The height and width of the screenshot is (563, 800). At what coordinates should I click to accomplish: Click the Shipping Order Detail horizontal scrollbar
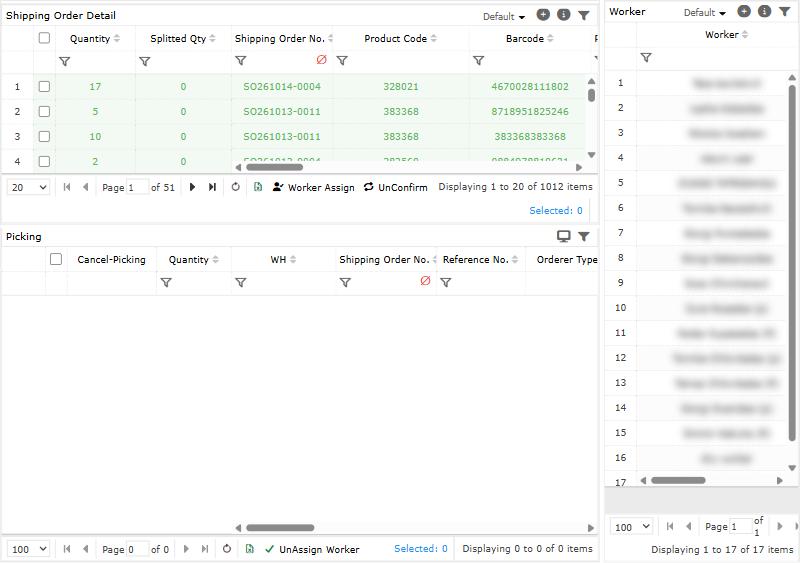(275, 167)
